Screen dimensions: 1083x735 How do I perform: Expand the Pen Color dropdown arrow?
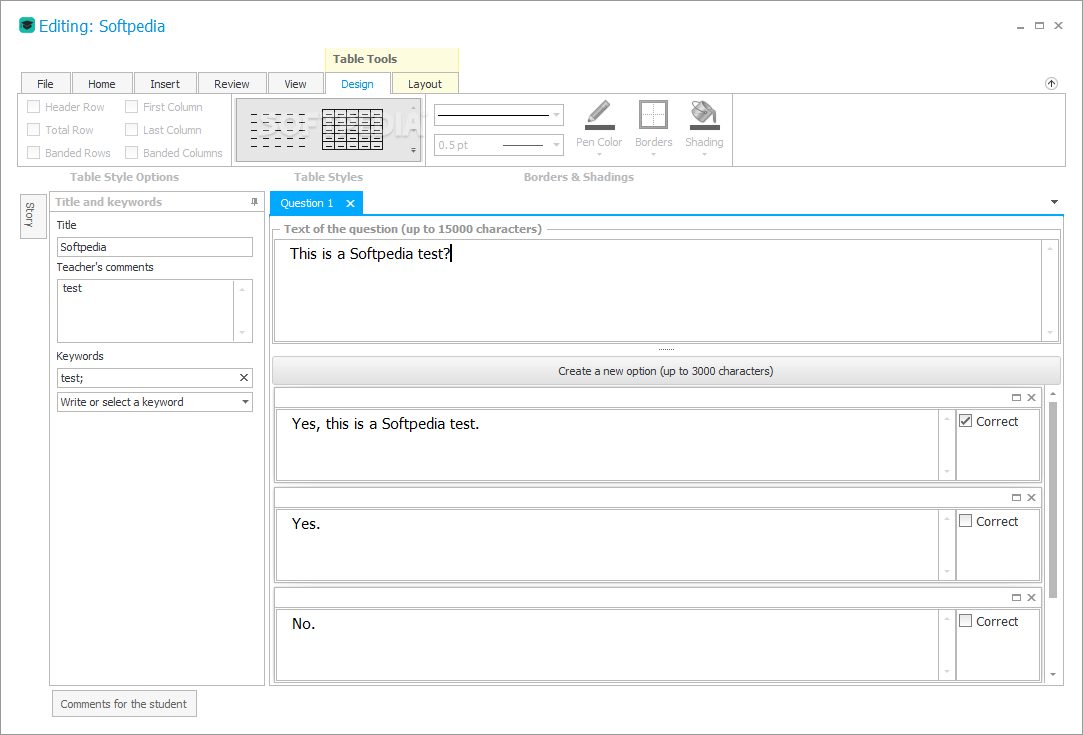[599, 155]
